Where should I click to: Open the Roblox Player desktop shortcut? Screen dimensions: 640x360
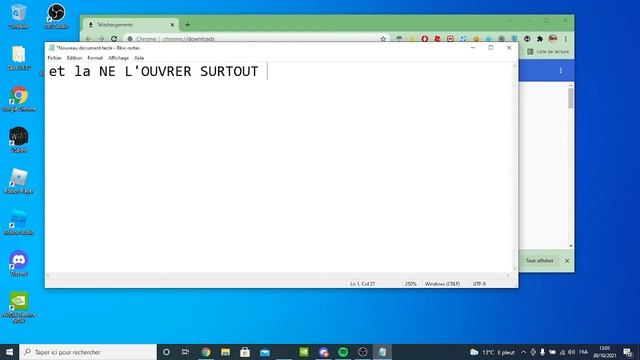point(19,181)
